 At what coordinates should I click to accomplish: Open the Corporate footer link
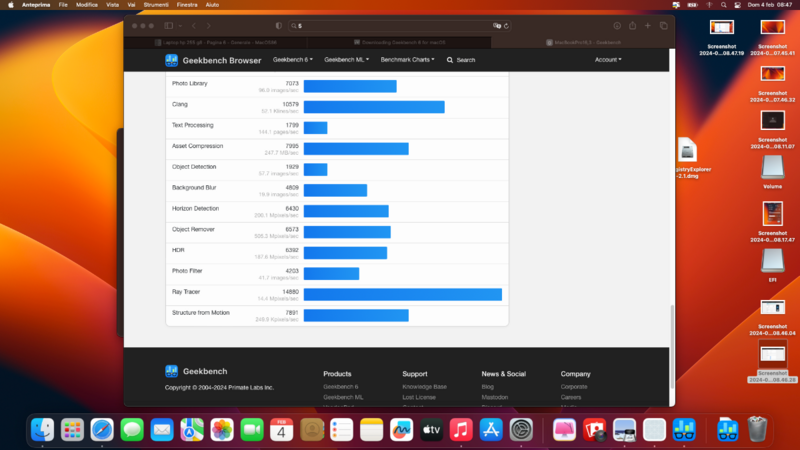(x=573, y=387)
